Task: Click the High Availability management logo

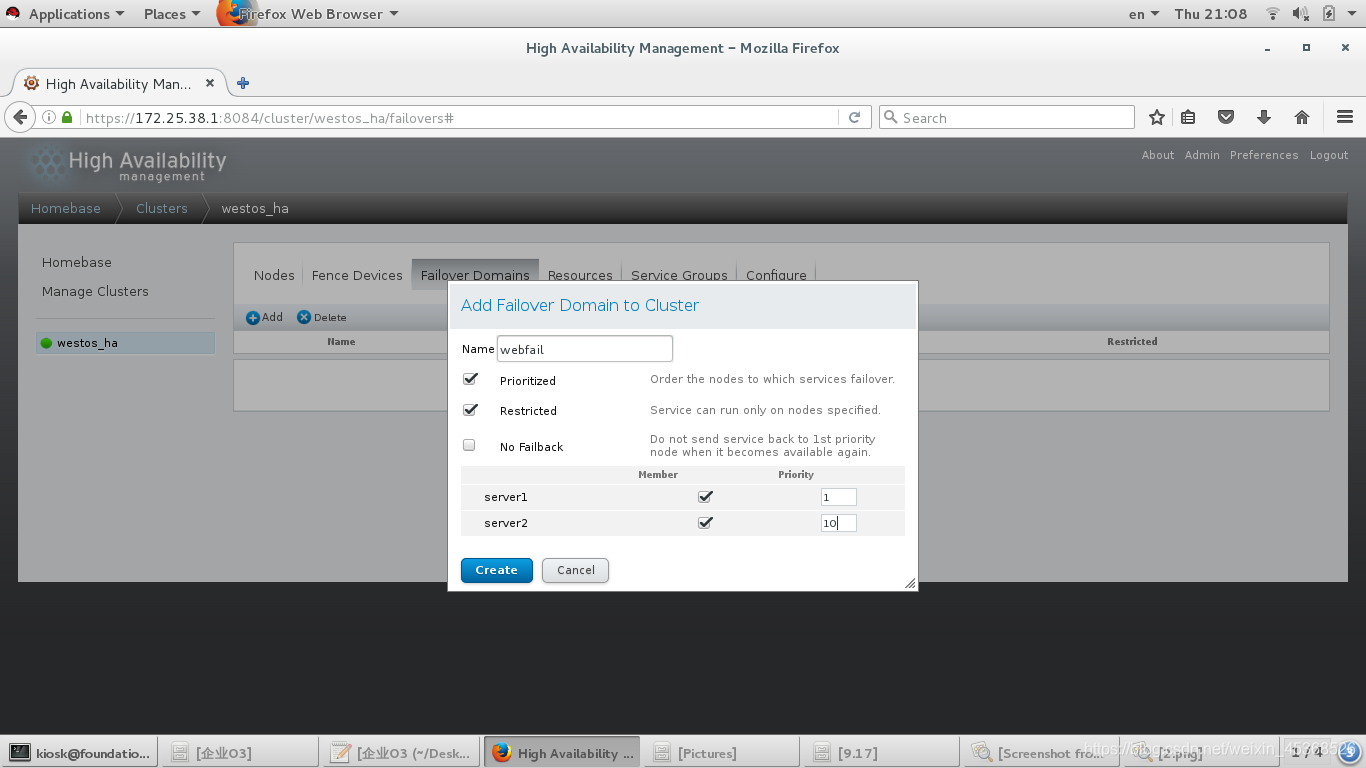Action: point(127,165)
